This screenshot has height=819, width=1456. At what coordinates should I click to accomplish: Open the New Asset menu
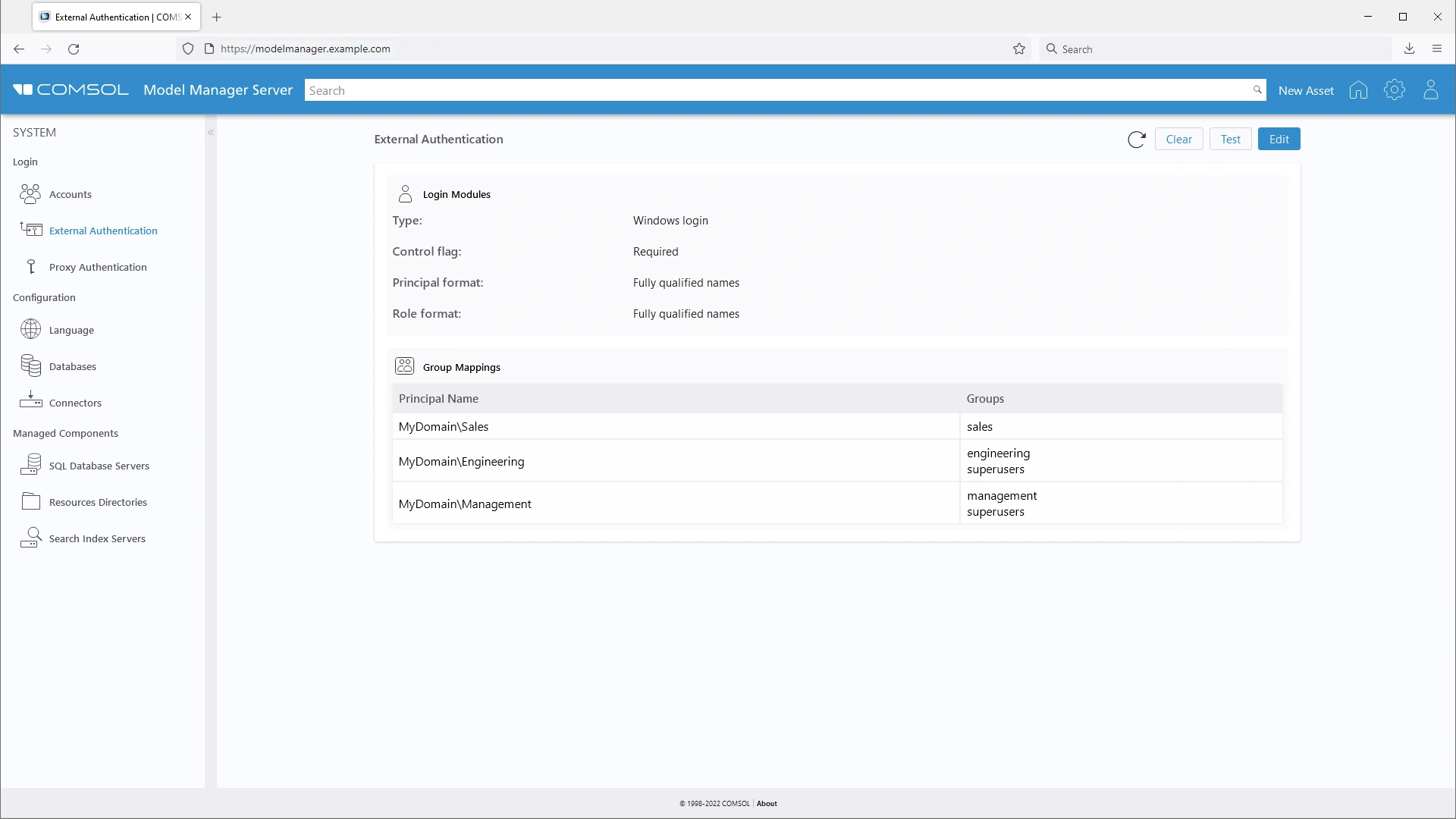tap(1306, 91)
